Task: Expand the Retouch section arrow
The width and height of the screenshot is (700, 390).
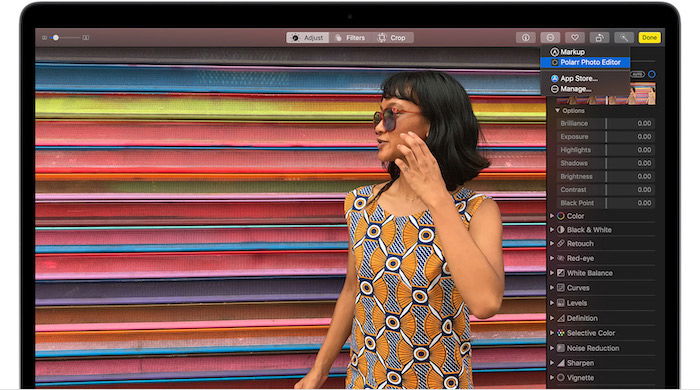Action: [x=552, y=244]
